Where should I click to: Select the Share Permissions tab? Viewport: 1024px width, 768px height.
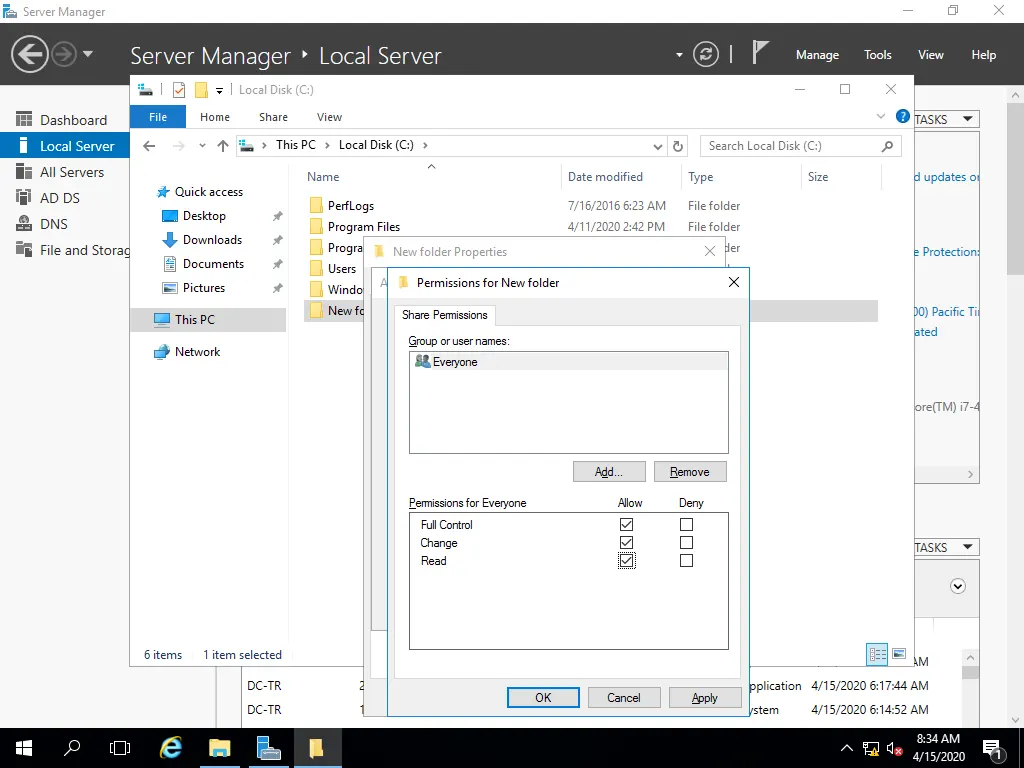tap(445, 315)
